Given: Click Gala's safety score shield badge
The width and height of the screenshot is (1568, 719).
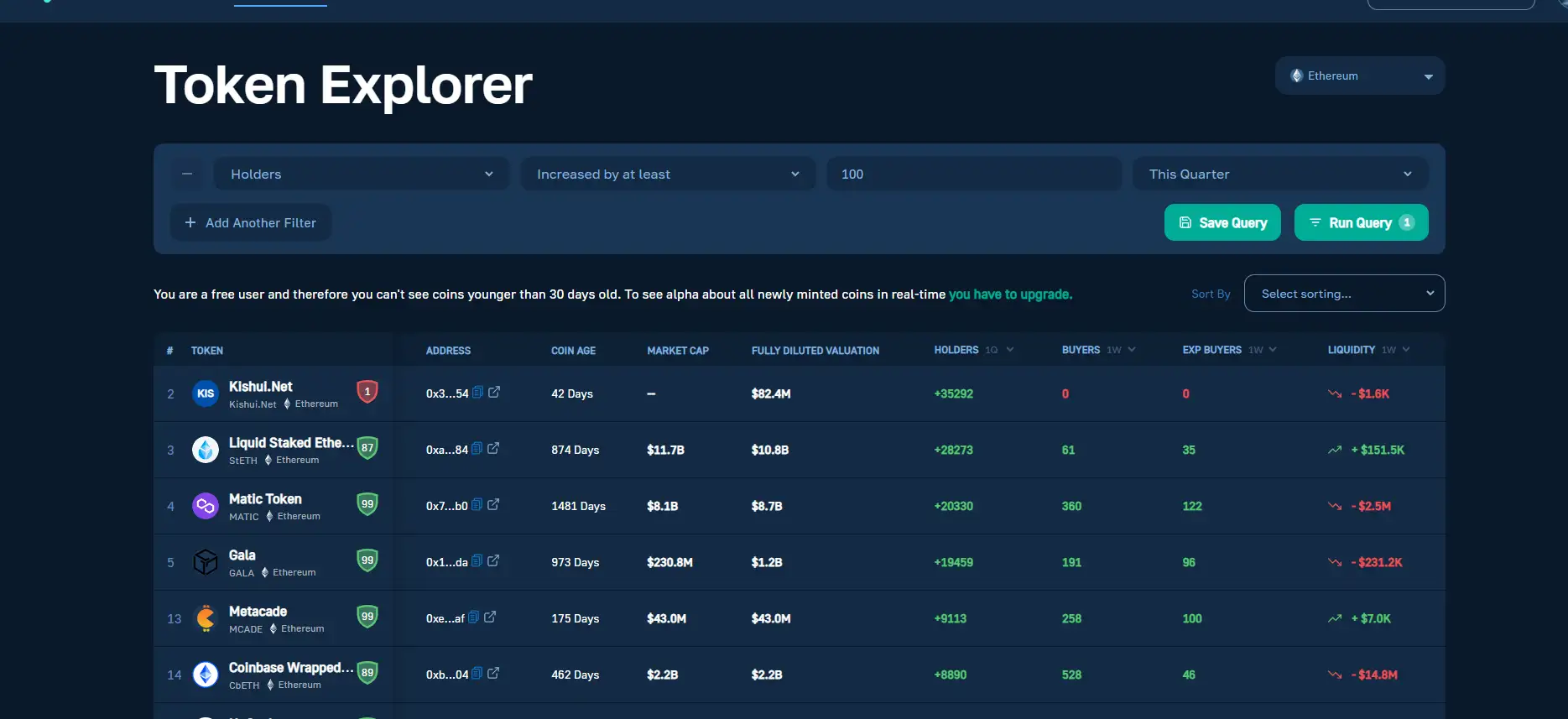Looking at the screenshot, I should (x=367, y=560).
